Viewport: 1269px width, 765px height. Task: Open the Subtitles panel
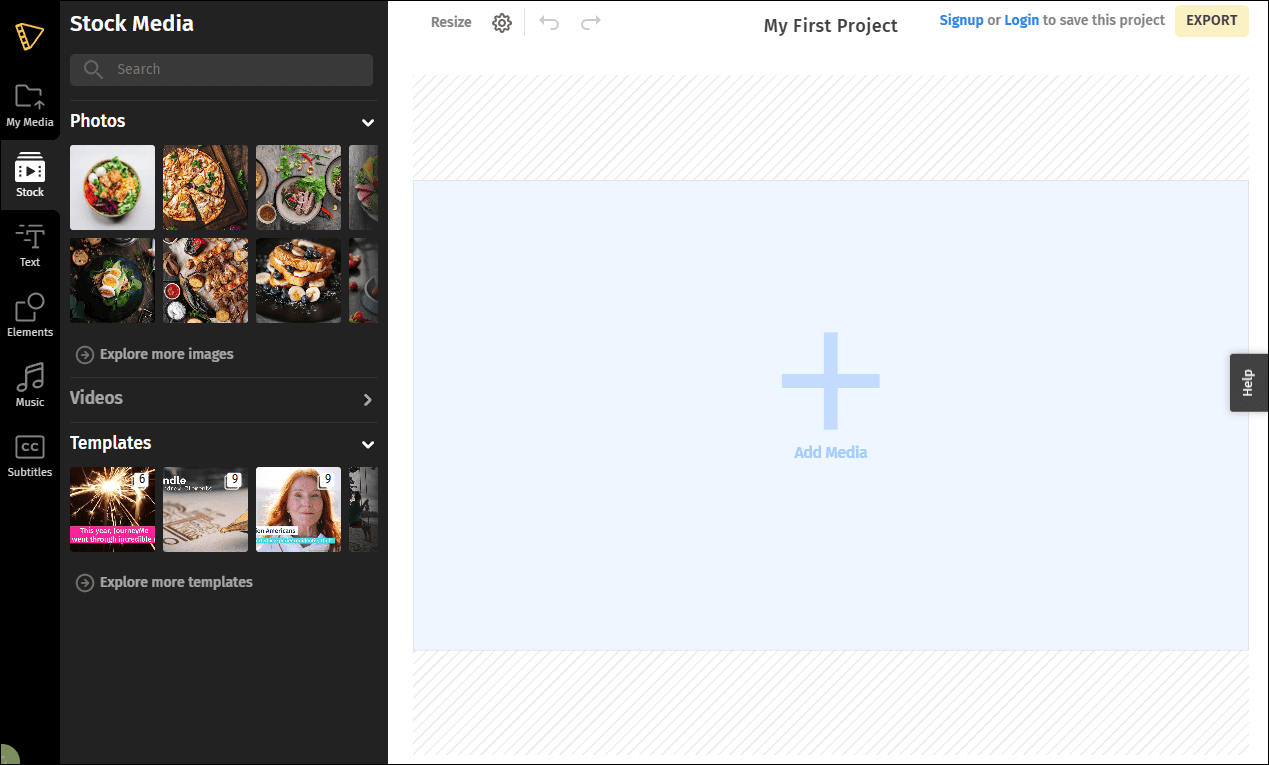pyautogui.click(x=30, y=455)
